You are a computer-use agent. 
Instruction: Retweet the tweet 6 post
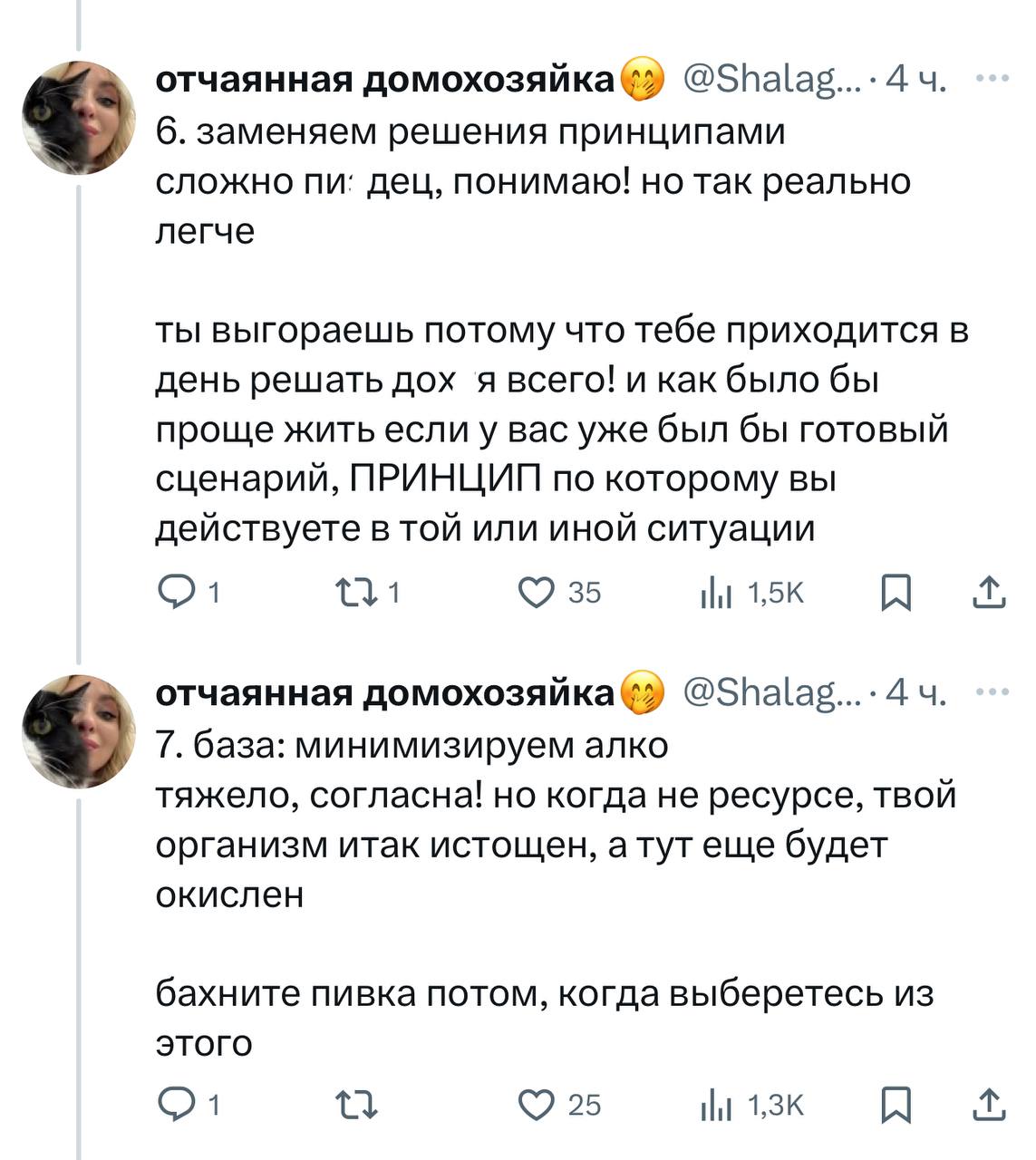[x=355, y=592]
